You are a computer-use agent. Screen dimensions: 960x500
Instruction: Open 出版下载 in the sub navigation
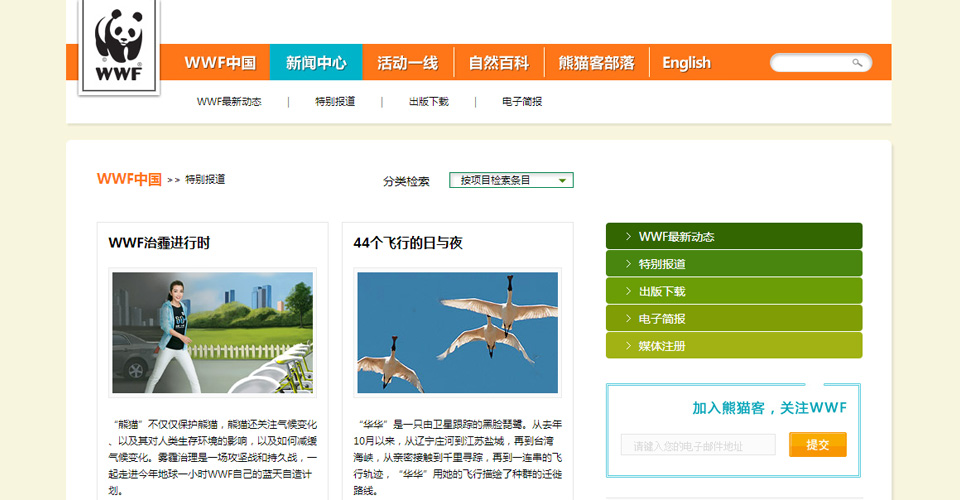click(x=429, y=102)
